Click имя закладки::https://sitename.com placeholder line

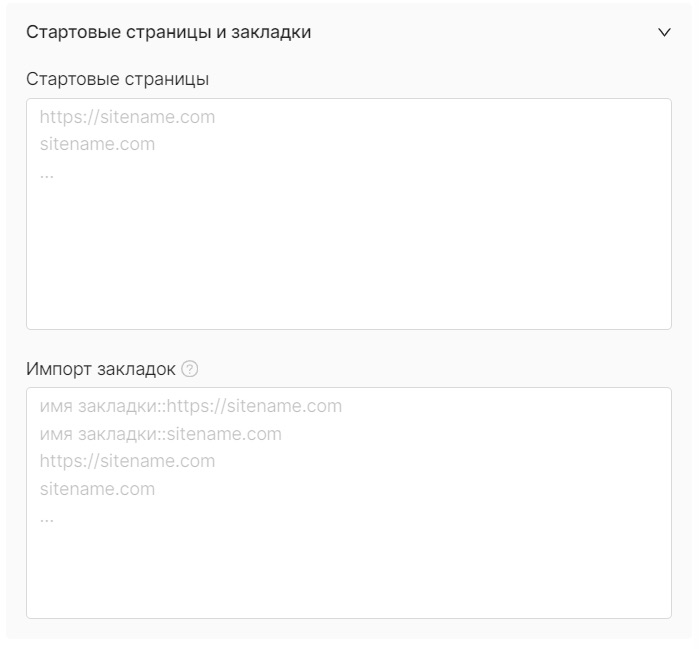pyautogui.click(x=191, y=406)
